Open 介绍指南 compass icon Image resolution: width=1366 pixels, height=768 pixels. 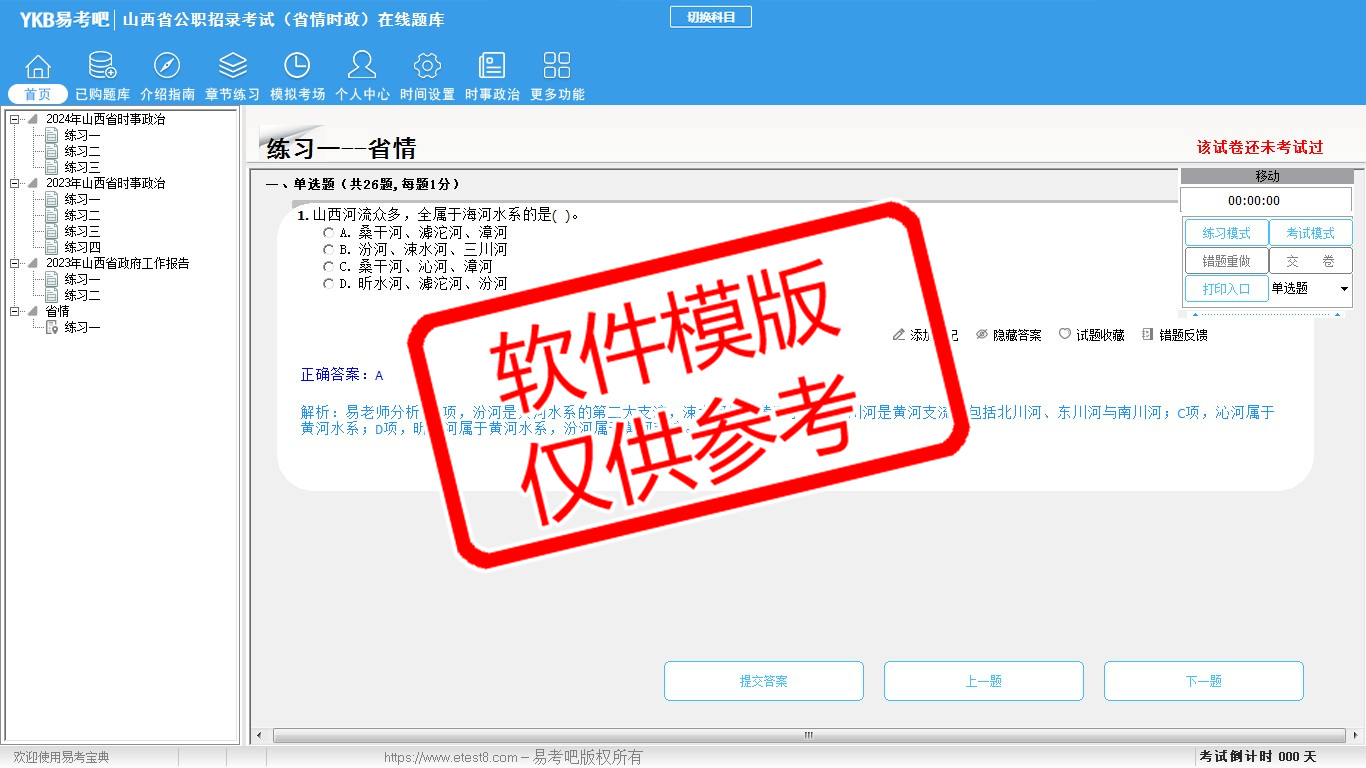pyautogui.click(x=167, y=67)
